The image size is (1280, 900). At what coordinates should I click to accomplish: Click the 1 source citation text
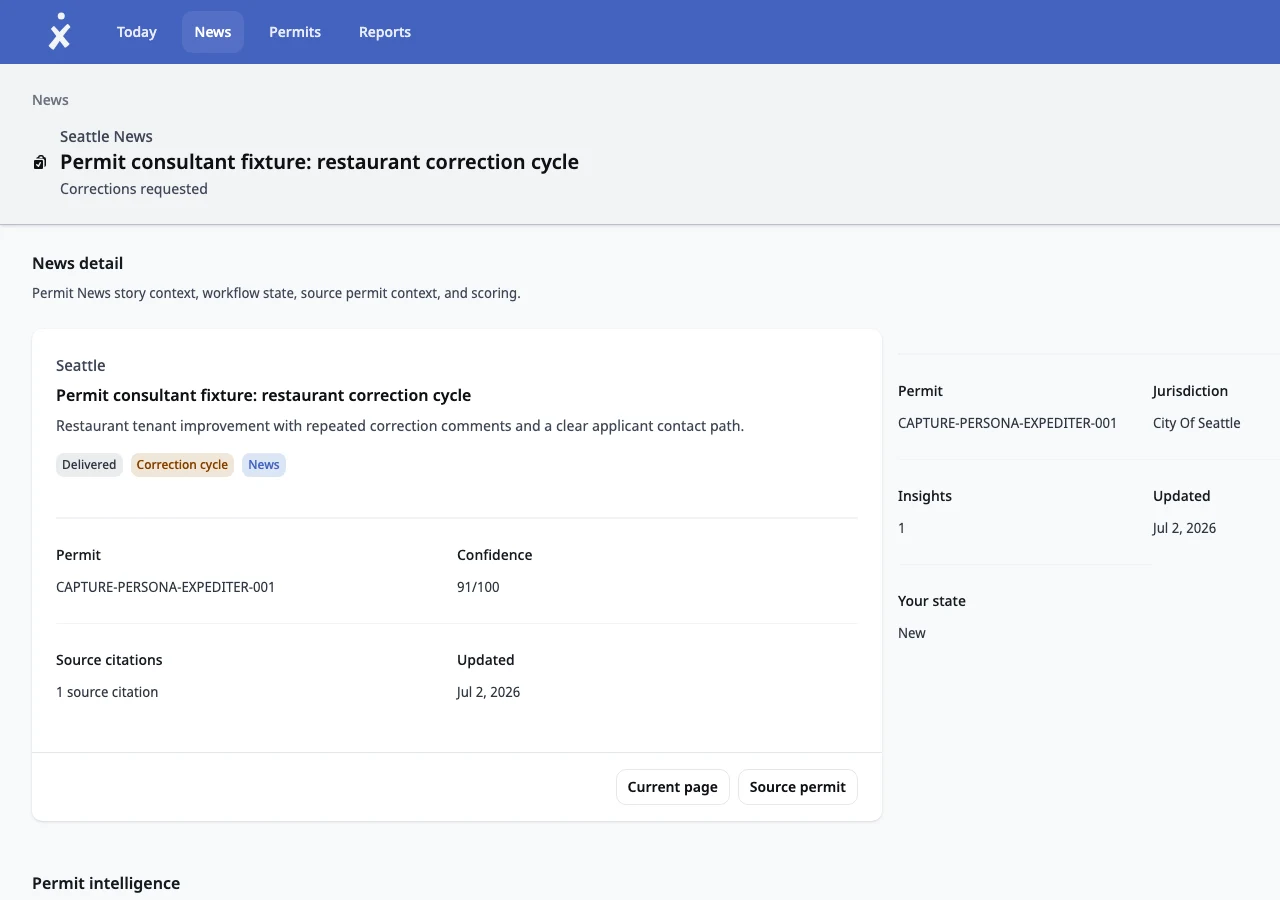(x=107, y=692)
